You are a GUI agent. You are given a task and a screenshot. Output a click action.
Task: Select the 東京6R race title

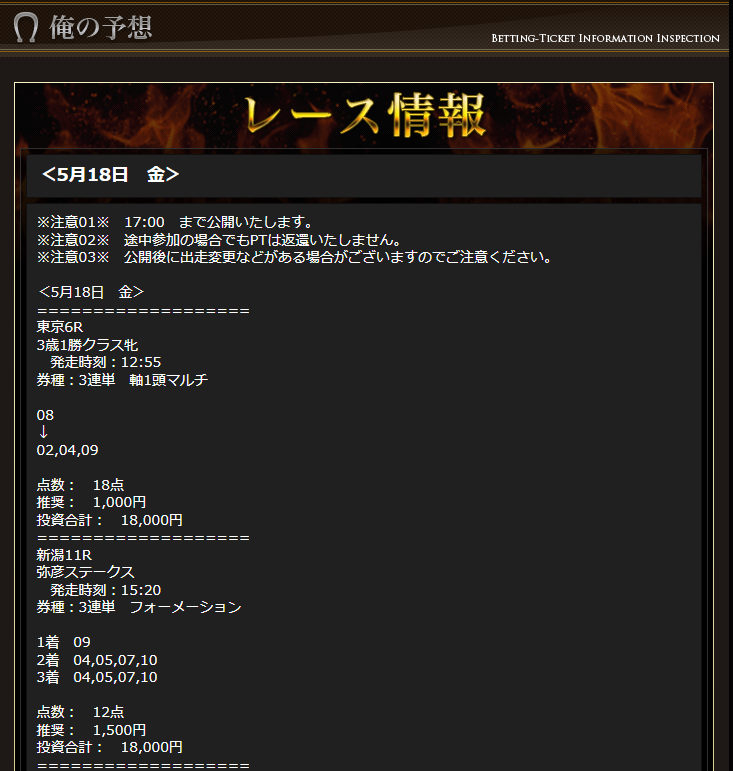[x=59, y=327]
